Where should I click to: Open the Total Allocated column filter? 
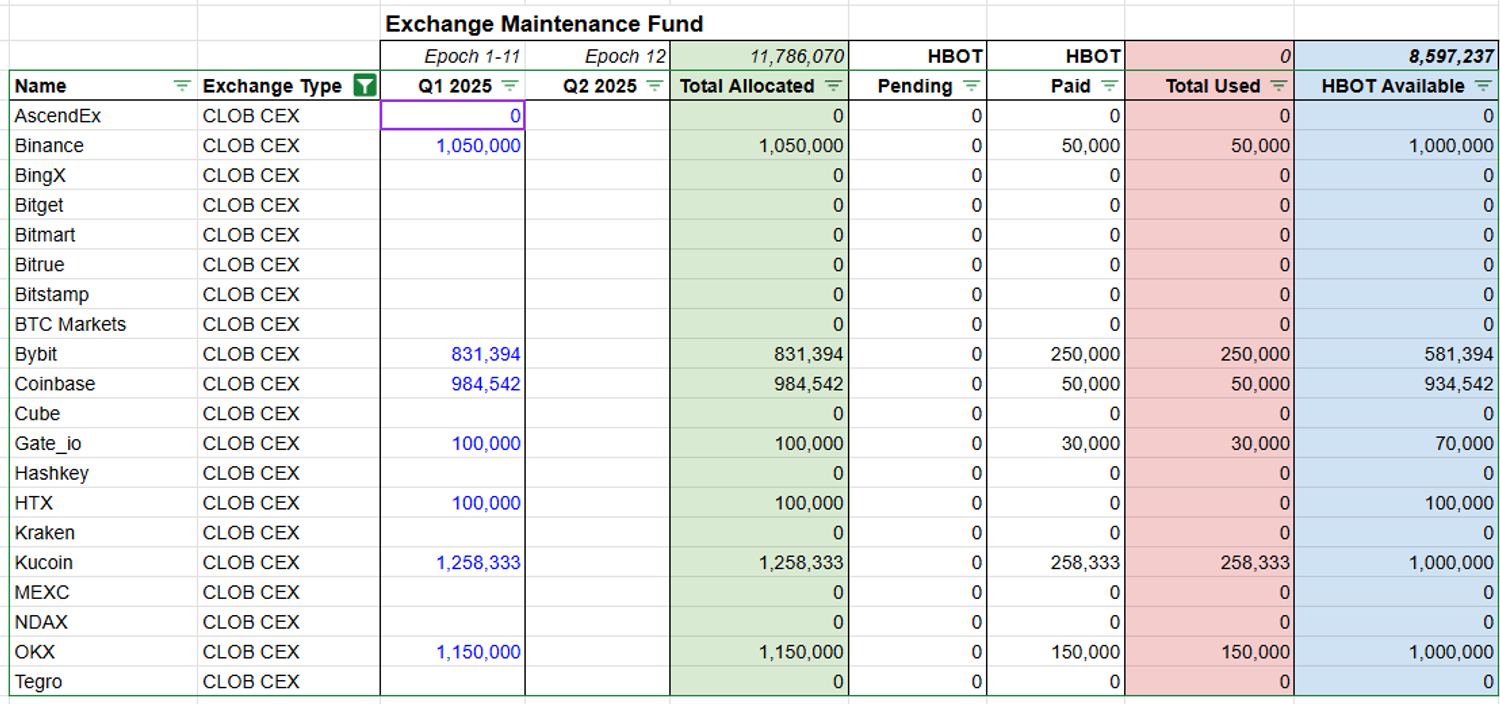(x=833, y=86)
